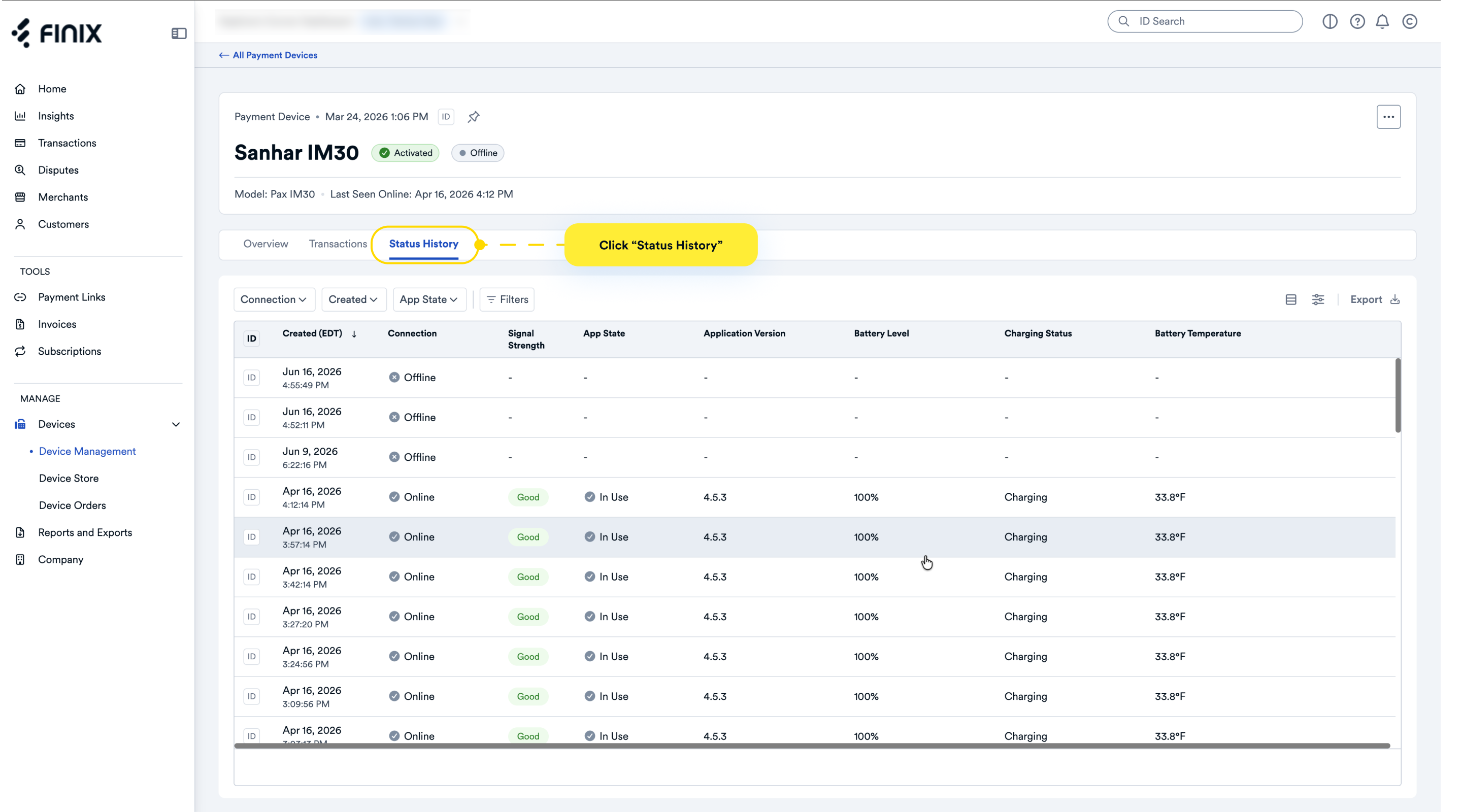1462x812 pixels.
Task: Copy the device ID badge in header
Action: (x=446, y=117)
